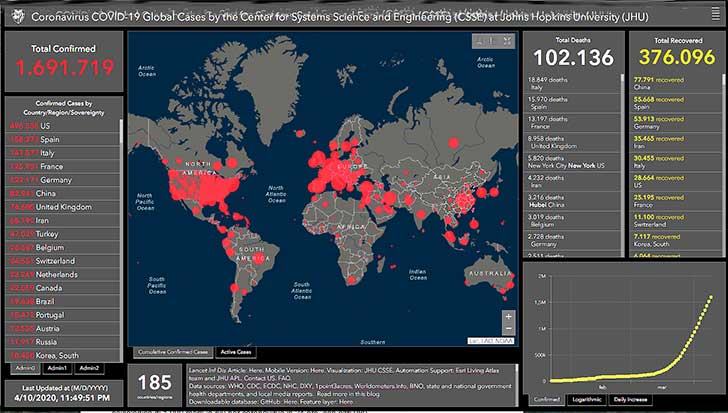Screen dimensions: 728x413
Task: Select Spain in the confirmed cases list
Action: coord(63,139)
